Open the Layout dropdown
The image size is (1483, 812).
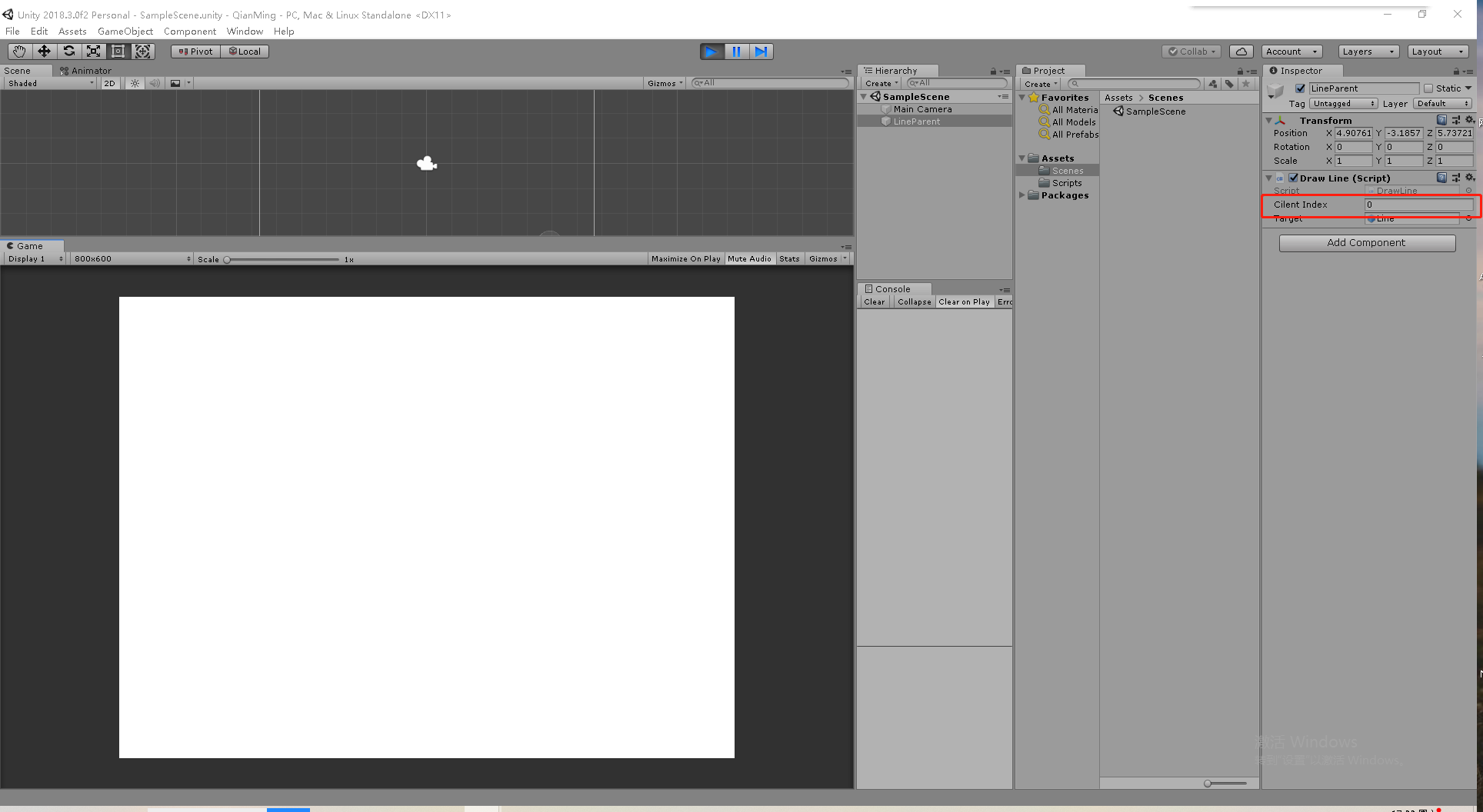(1438, 52)
